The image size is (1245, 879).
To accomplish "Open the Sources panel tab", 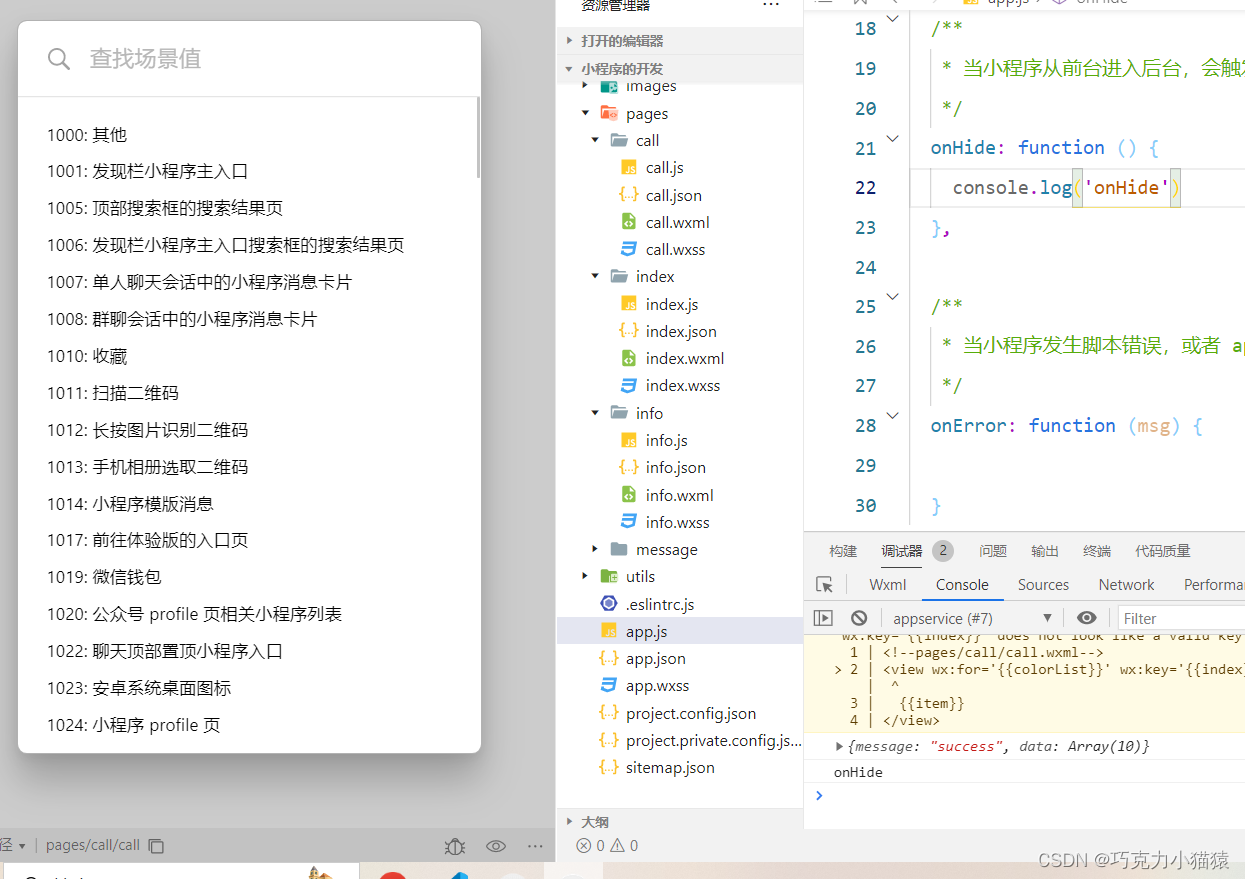I will [x=1043, y=584].
